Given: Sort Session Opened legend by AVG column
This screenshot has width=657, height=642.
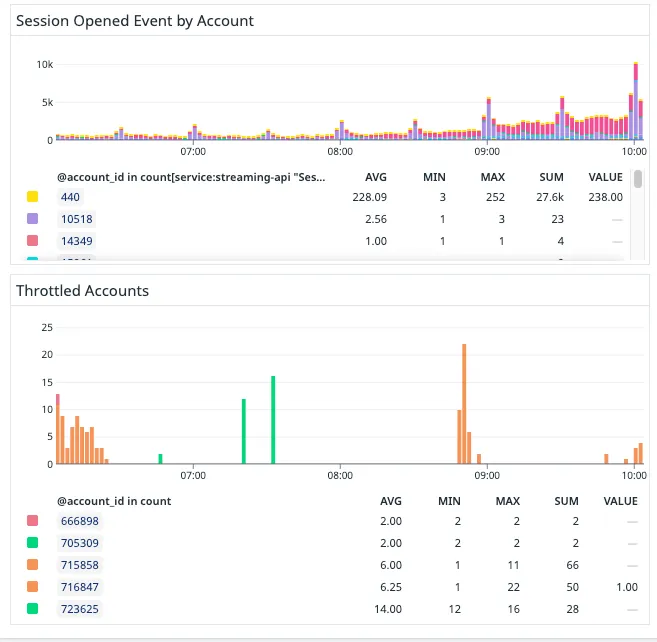Looking at the screenshot, I should (373, 177).
